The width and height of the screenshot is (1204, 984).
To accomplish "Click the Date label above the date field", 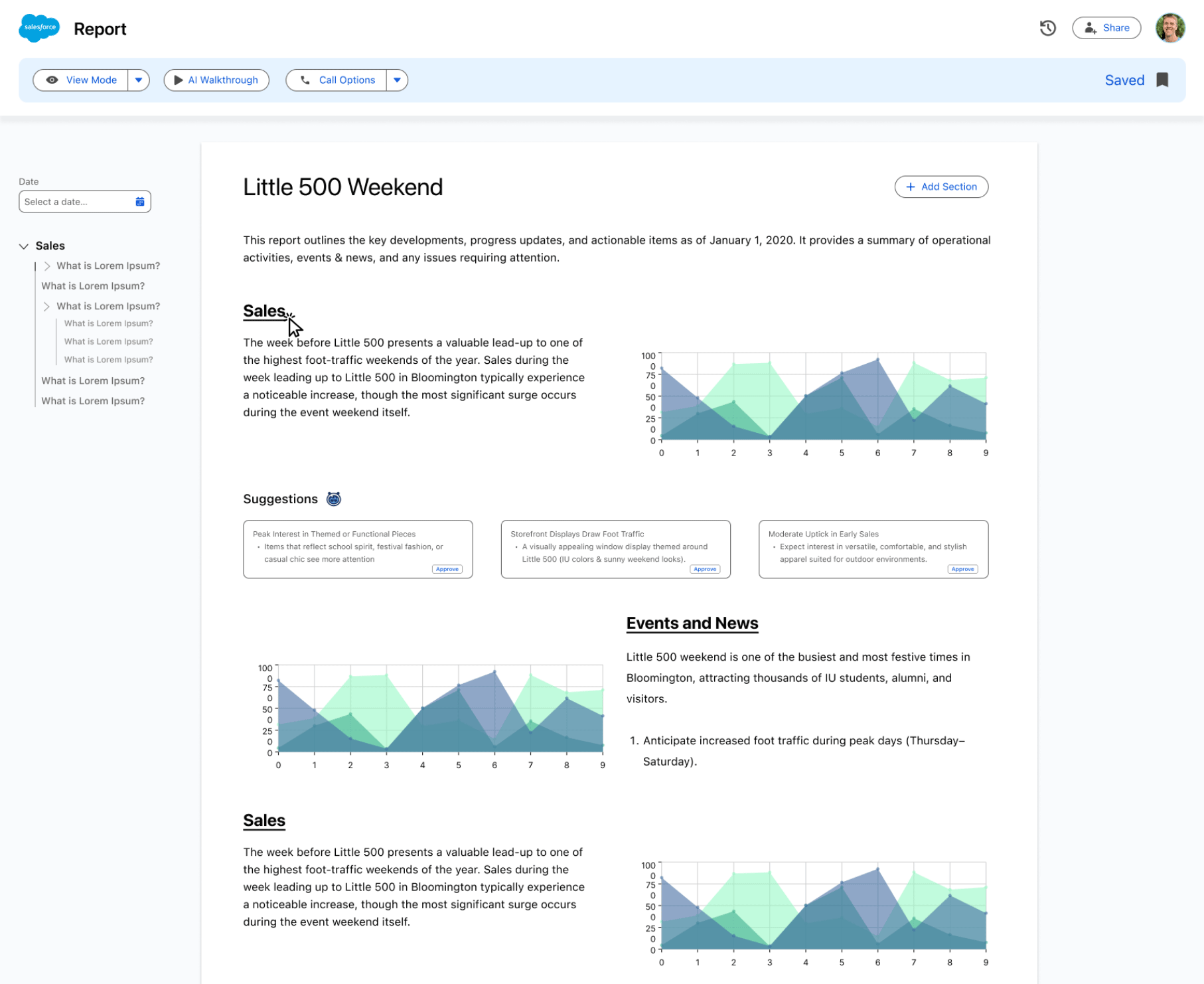I will [x=29, y=182].
